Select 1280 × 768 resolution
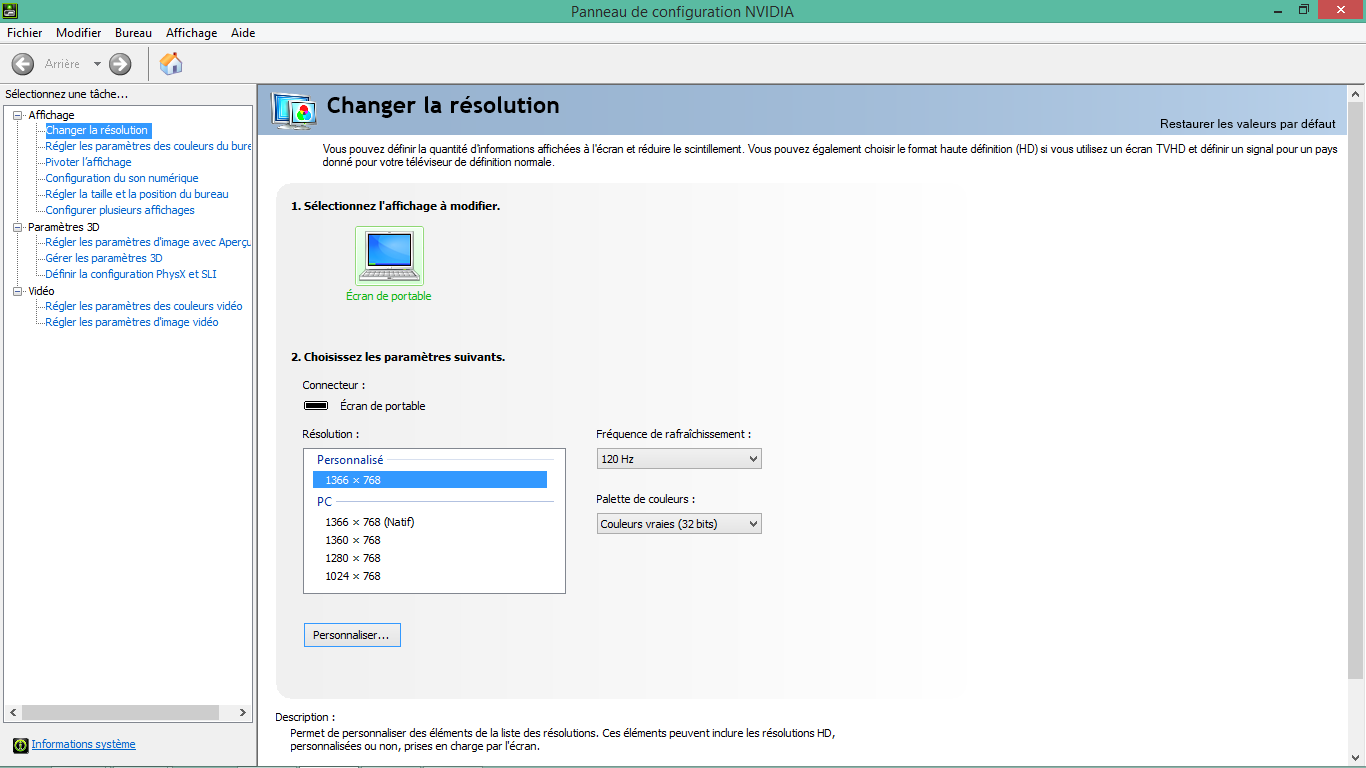This screenshot has height=768, width=1366. point(353,558)
